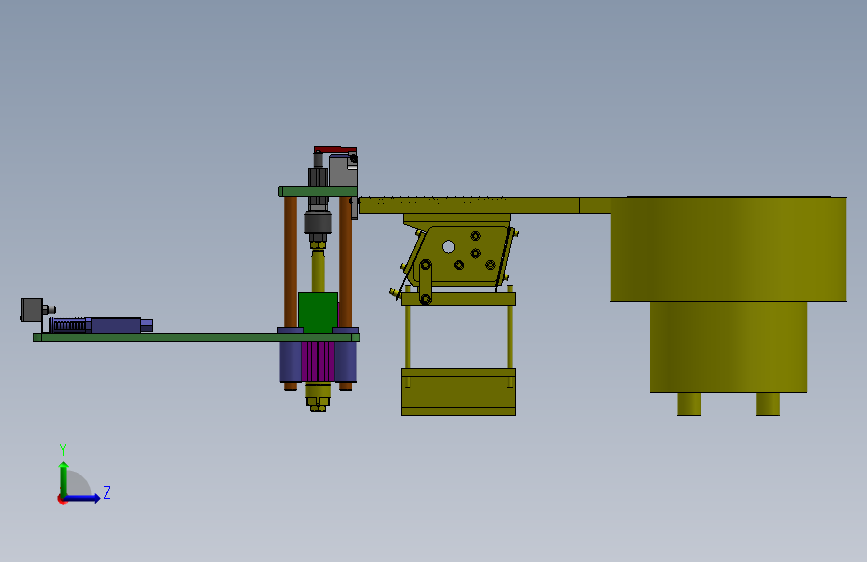Select the left foot under bowl base

pyautogui.click(x=689, y=404)
